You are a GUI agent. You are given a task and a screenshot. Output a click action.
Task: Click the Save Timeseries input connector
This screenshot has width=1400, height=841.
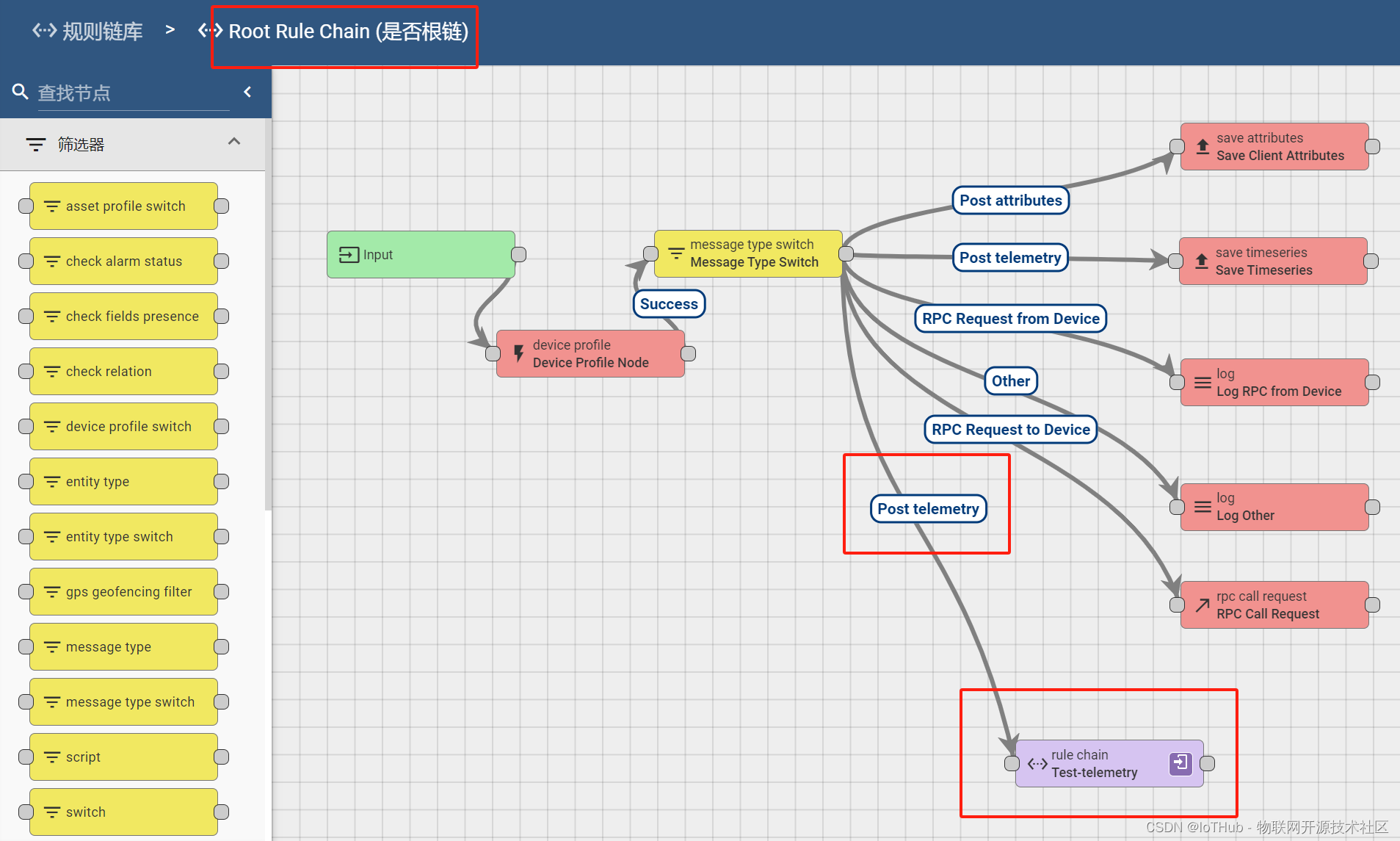1175,261
